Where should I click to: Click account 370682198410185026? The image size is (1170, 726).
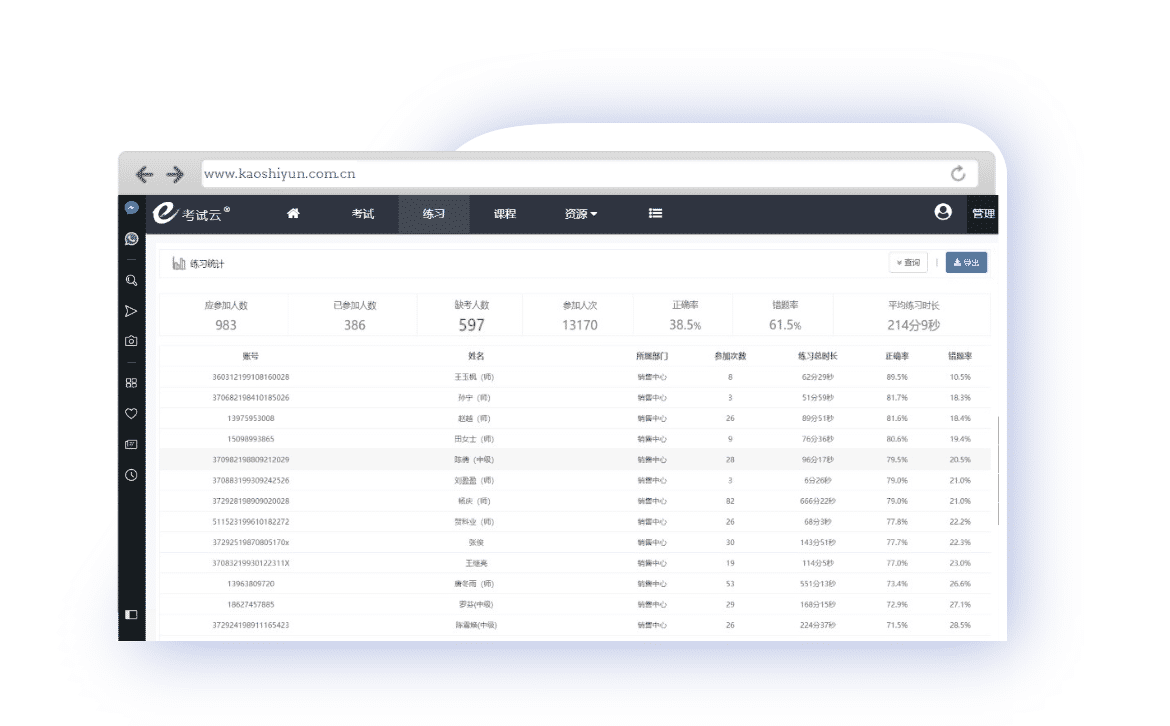(x=251, y=398)
